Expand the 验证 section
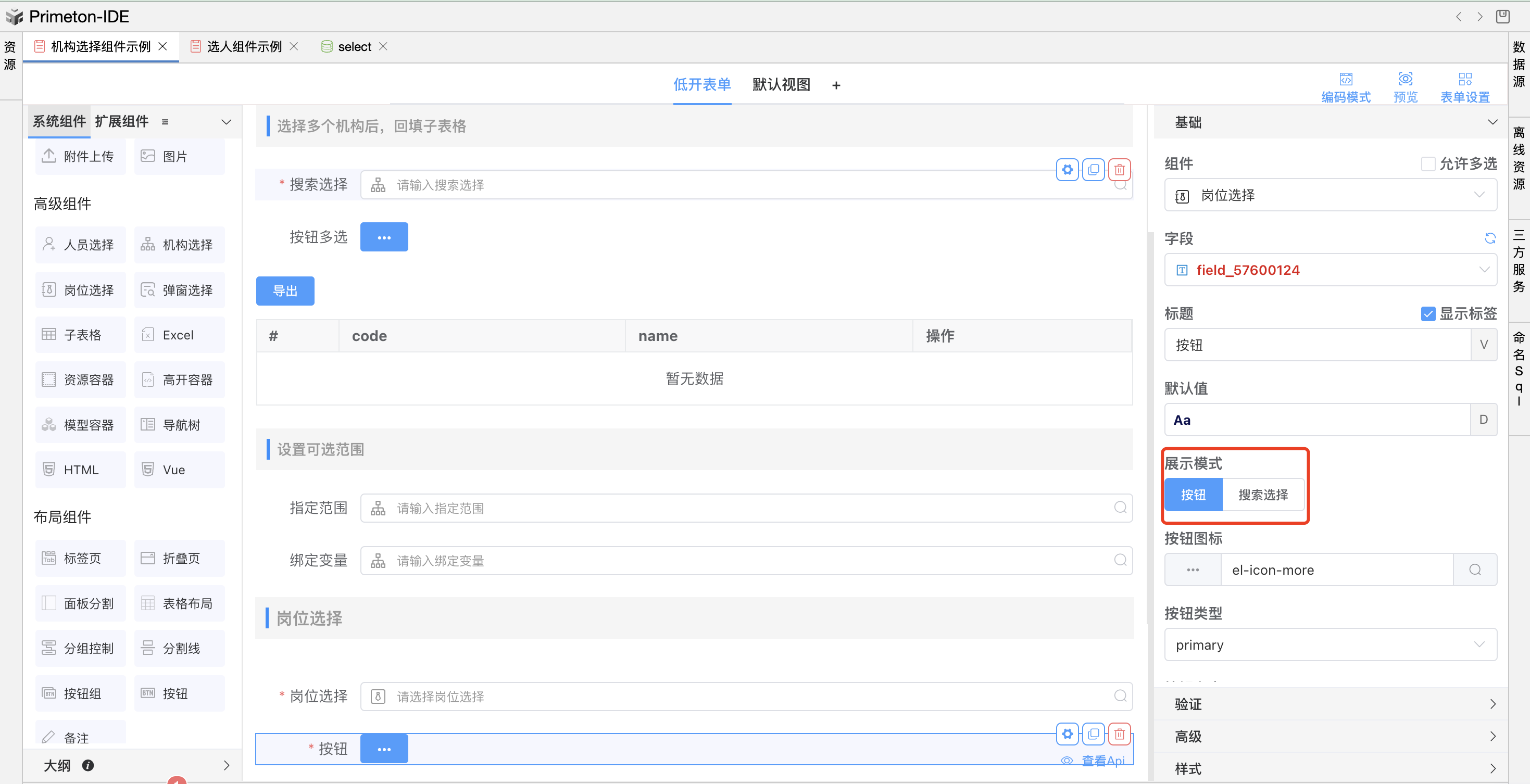1530x784 pixels. point(1330,704)
